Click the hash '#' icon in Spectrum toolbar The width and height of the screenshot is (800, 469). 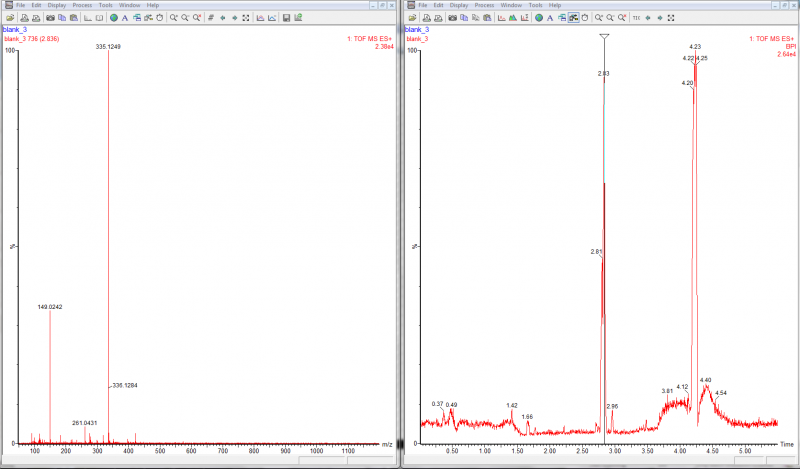tap(211, 18)
